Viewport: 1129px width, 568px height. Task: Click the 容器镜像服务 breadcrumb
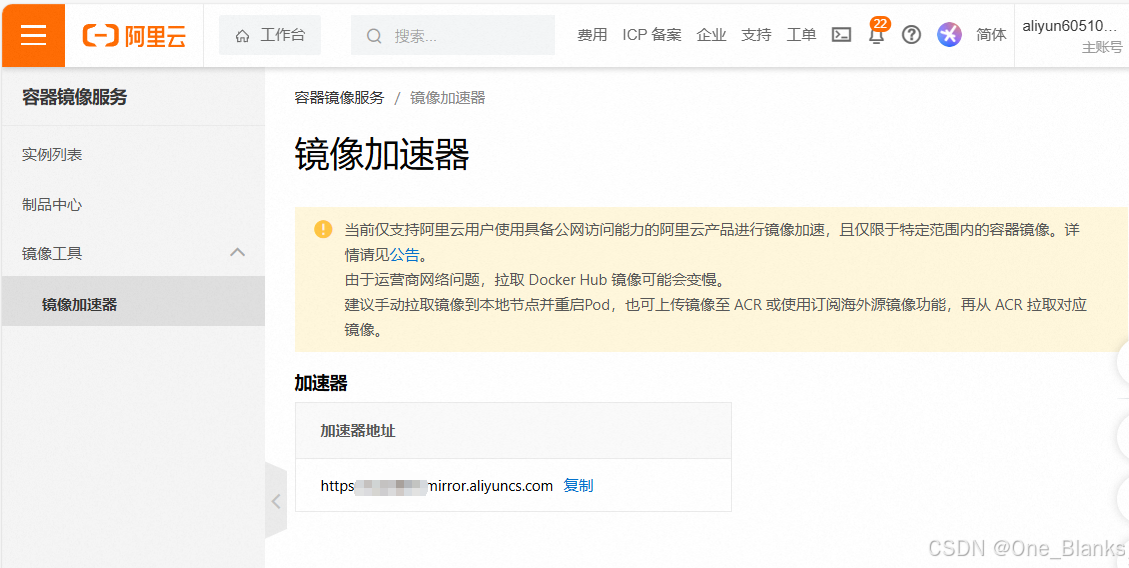click(339, 98)
